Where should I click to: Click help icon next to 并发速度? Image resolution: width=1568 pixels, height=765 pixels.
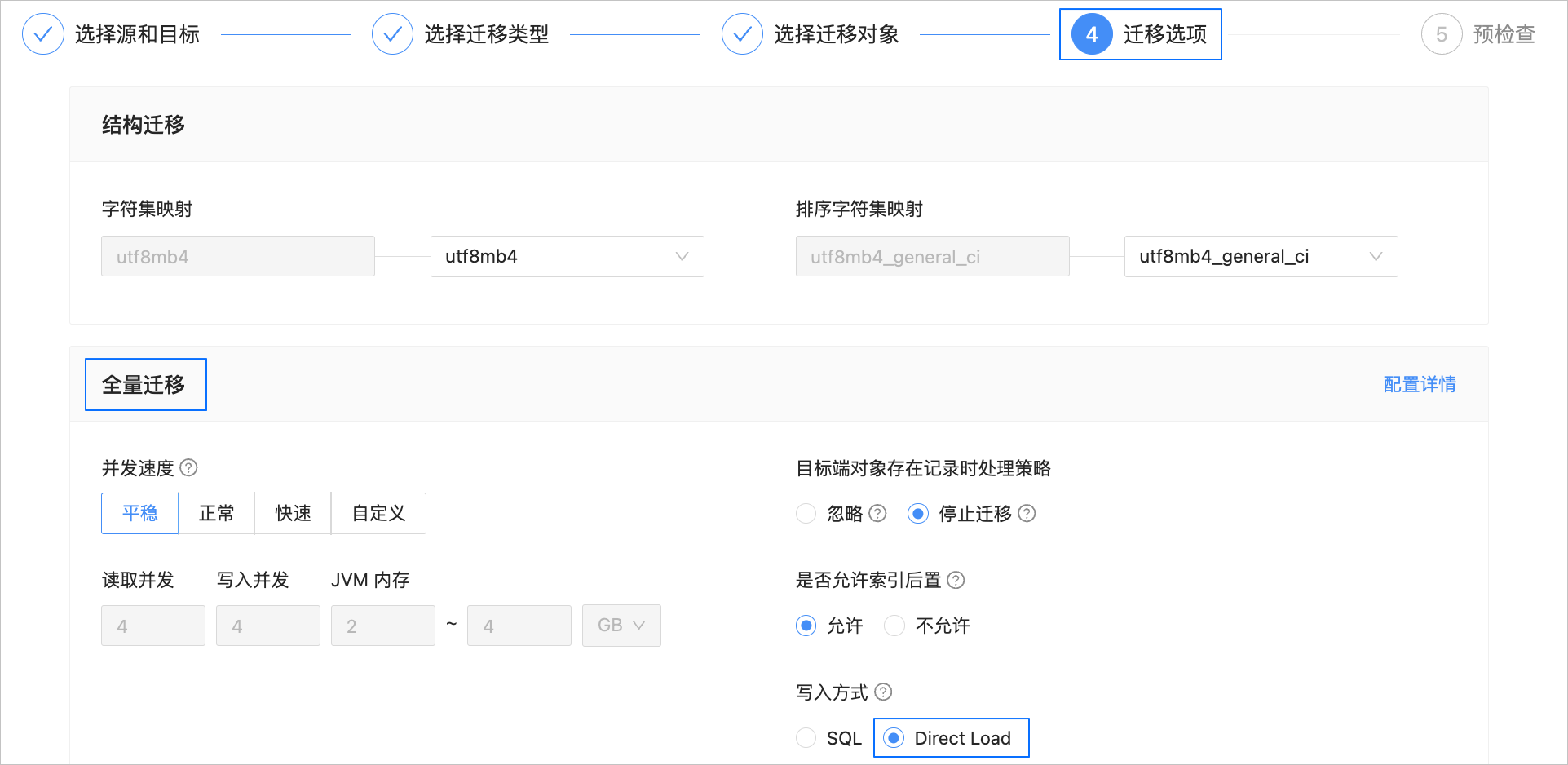[x=188, y=468]
